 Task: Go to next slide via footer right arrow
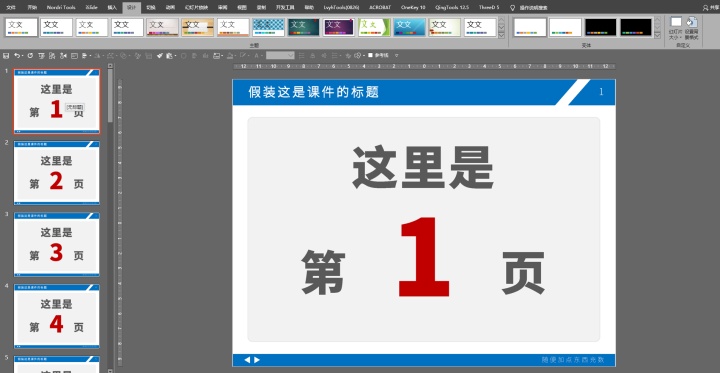pos(257,360)
